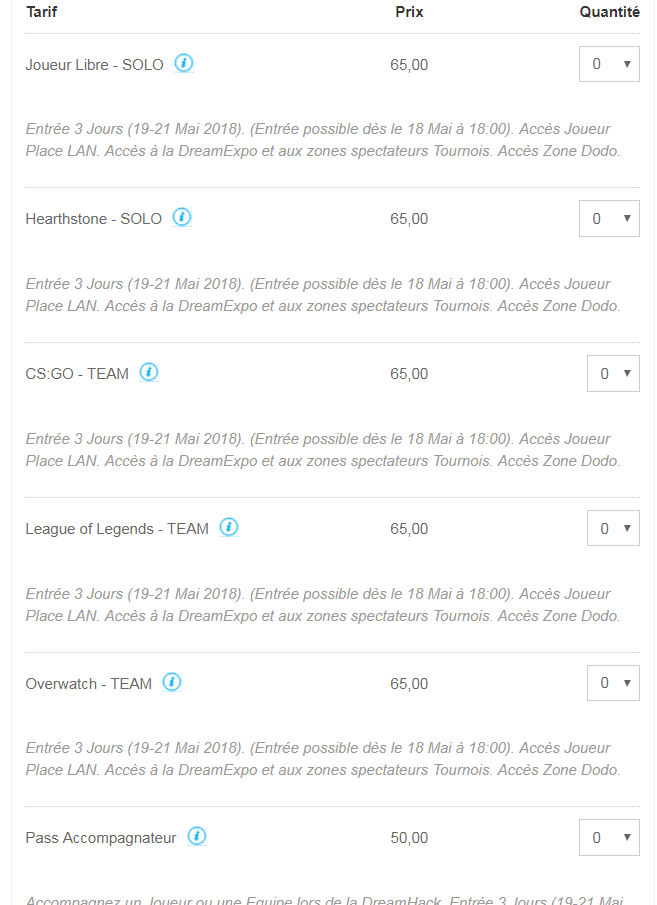
Task: Select the Joueur Libre - SOLO tariff label
Action: tap(95, 65)
